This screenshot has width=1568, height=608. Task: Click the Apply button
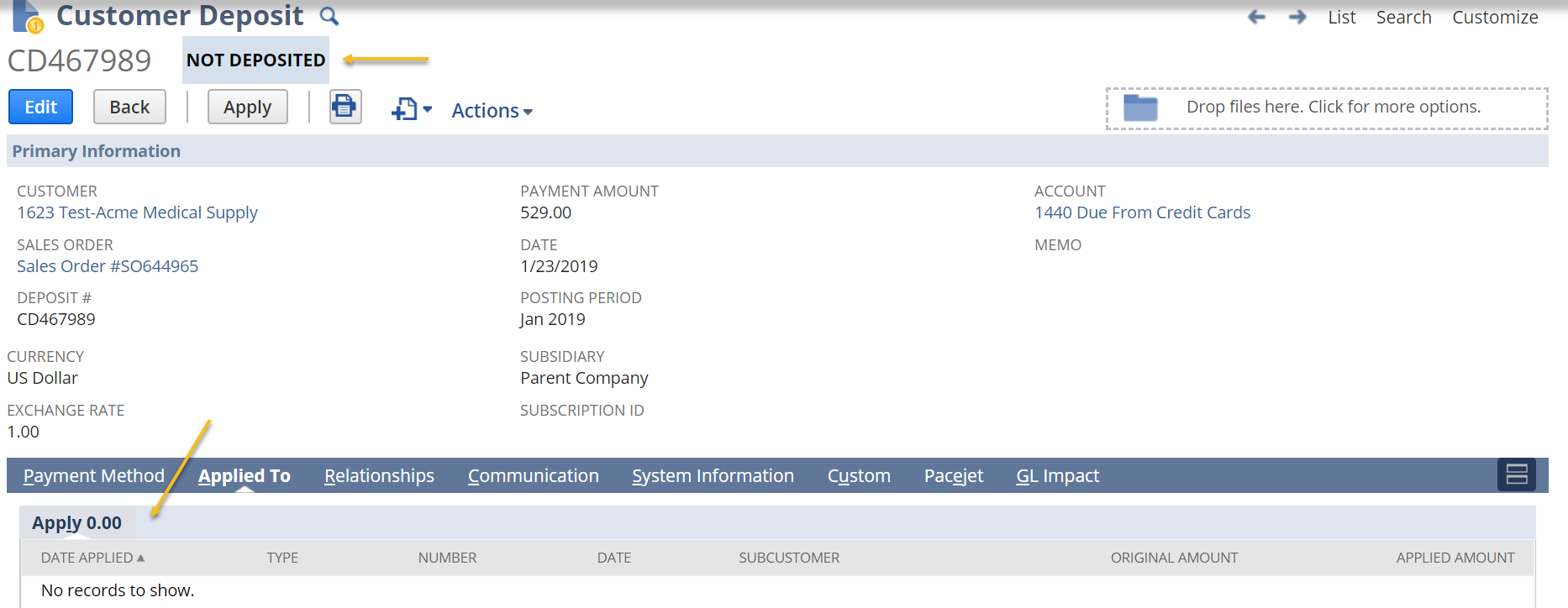coord(247,107)
